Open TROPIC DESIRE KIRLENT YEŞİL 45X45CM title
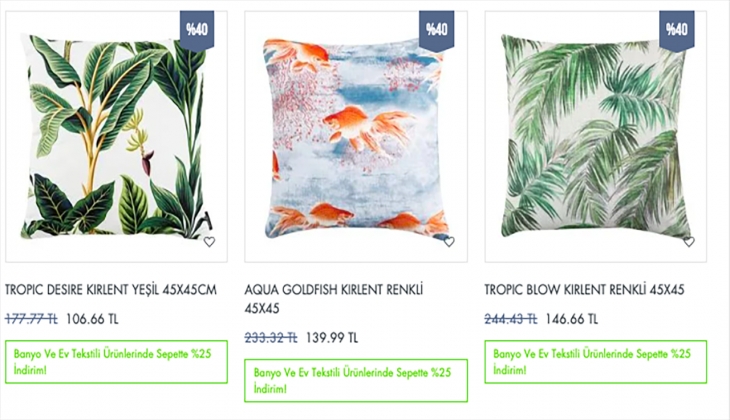730x420 pixels. 111,290
